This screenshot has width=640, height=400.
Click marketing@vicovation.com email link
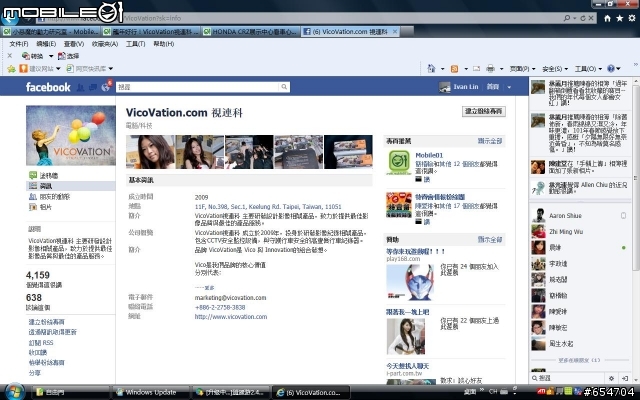[230, 298]
